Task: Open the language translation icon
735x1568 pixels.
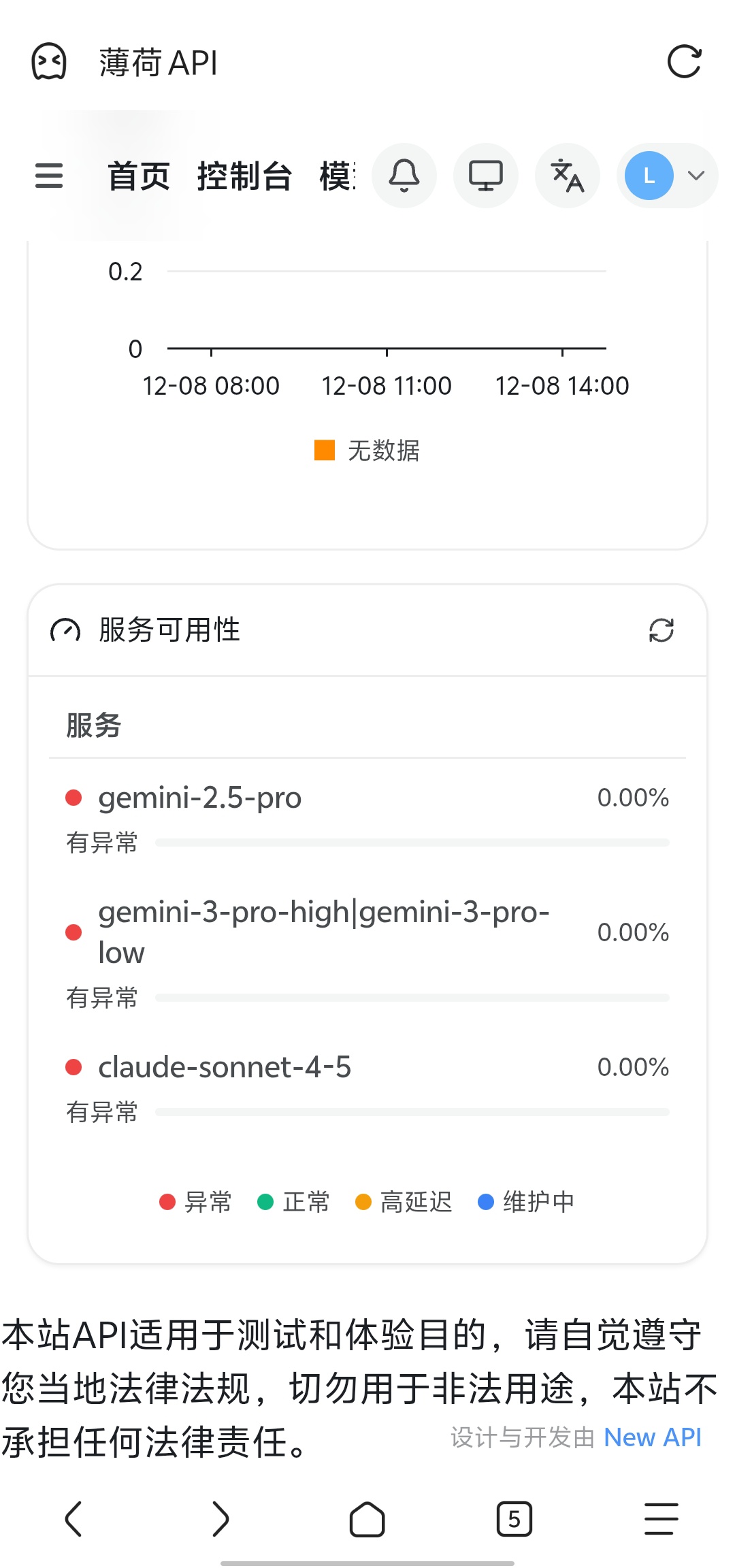Action: point(568,176)
